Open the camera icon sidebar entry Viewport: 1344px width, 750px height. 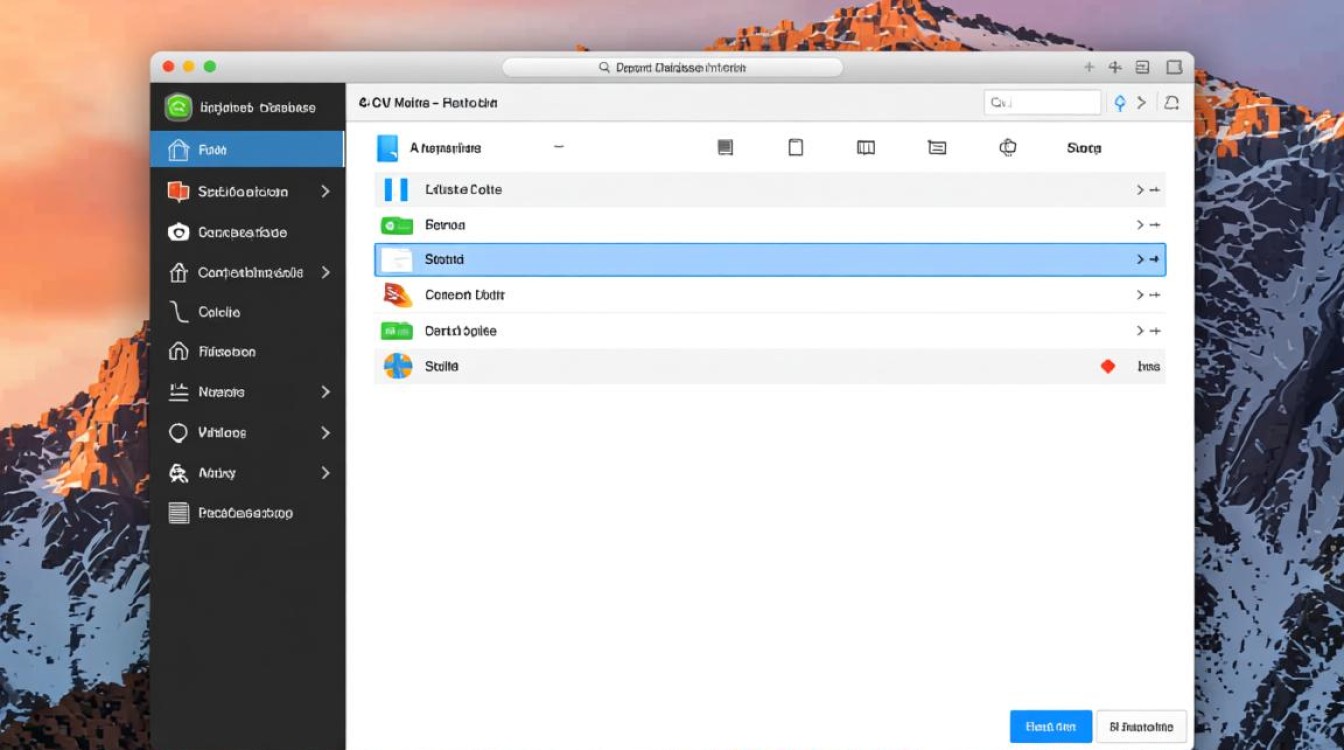pyautogui.click(x=178, y=232)
